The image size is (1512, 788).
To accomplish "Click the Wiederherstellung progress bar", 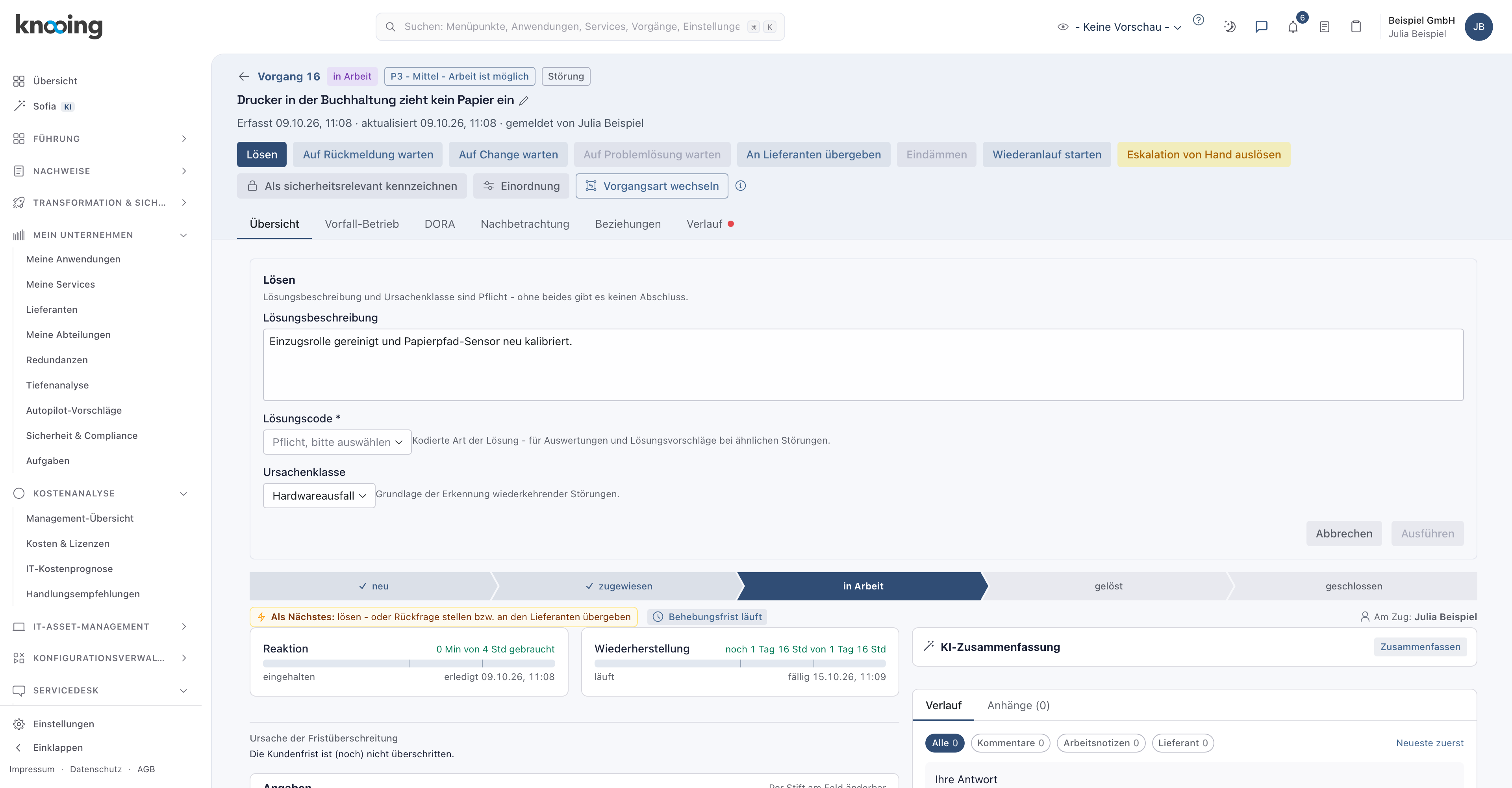I will [739, 663].
